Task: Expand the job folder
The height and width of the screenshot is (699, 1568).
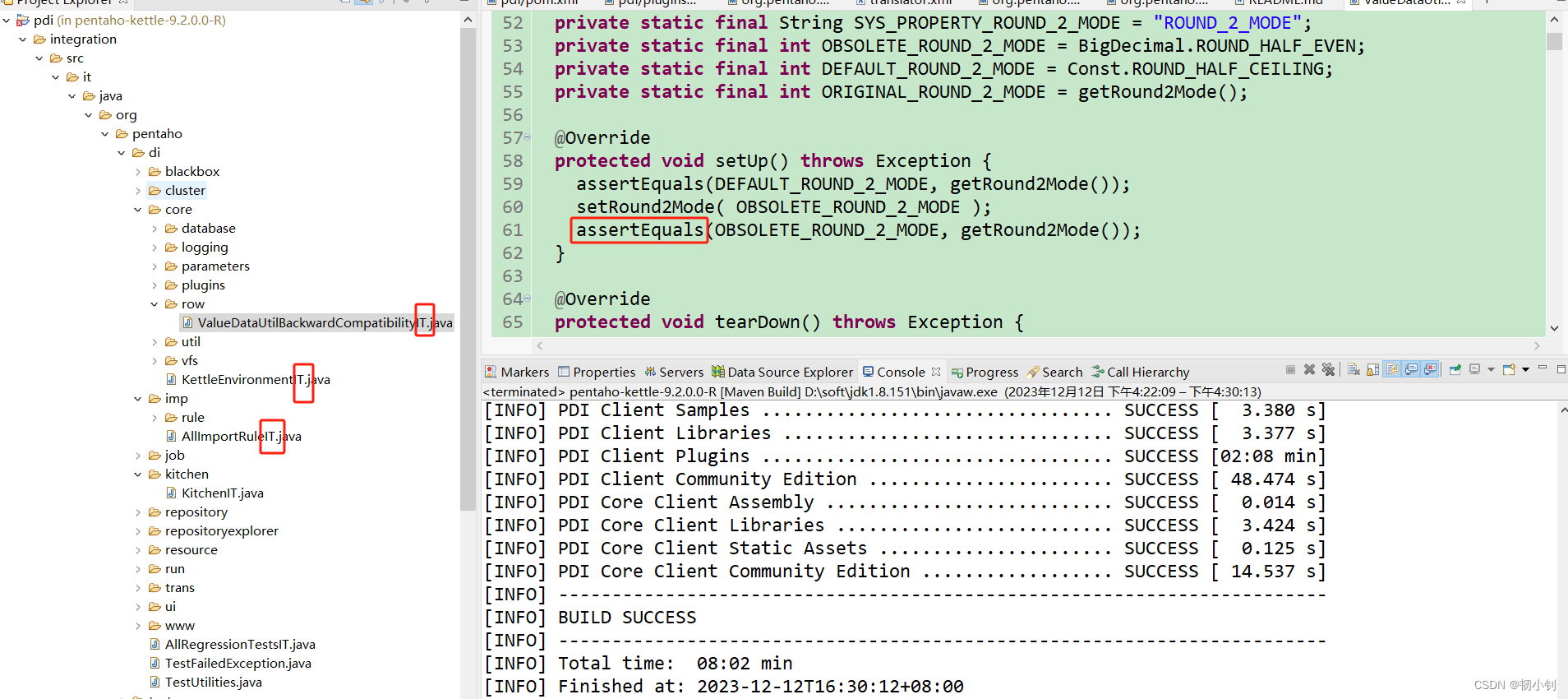Action: [x=138, y=456]
